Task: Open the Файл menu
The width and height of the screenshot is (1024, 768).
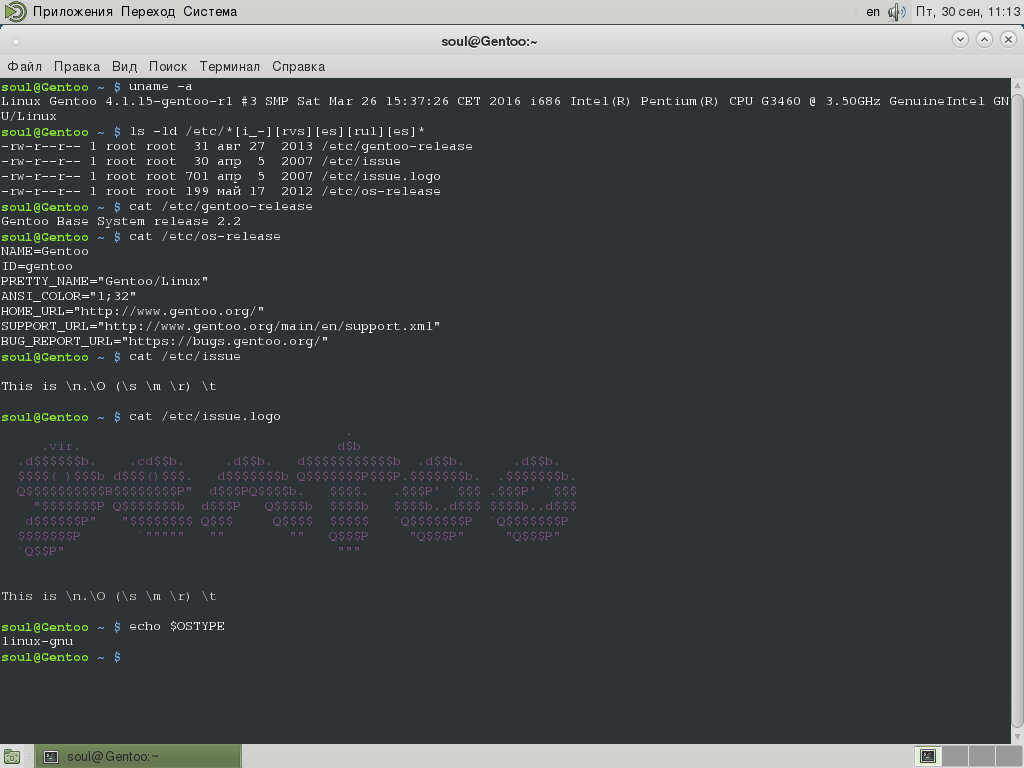Action: click(24, 67)
